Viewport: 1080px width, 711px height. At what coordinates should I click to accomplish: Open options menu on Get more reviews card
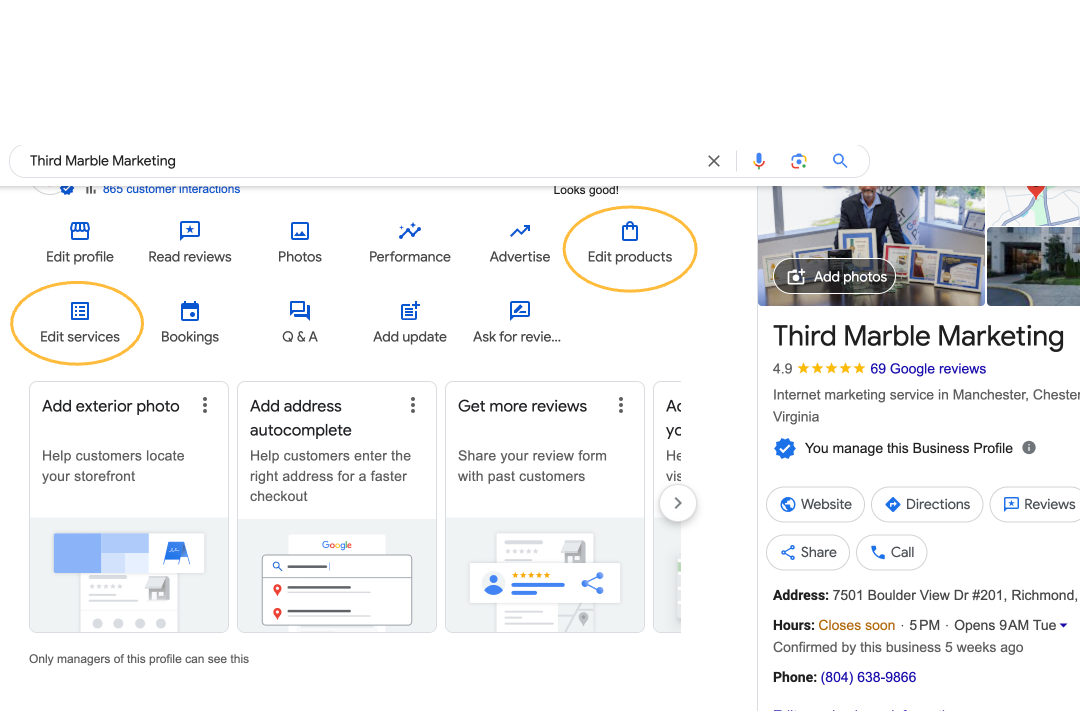coord(621,405)
